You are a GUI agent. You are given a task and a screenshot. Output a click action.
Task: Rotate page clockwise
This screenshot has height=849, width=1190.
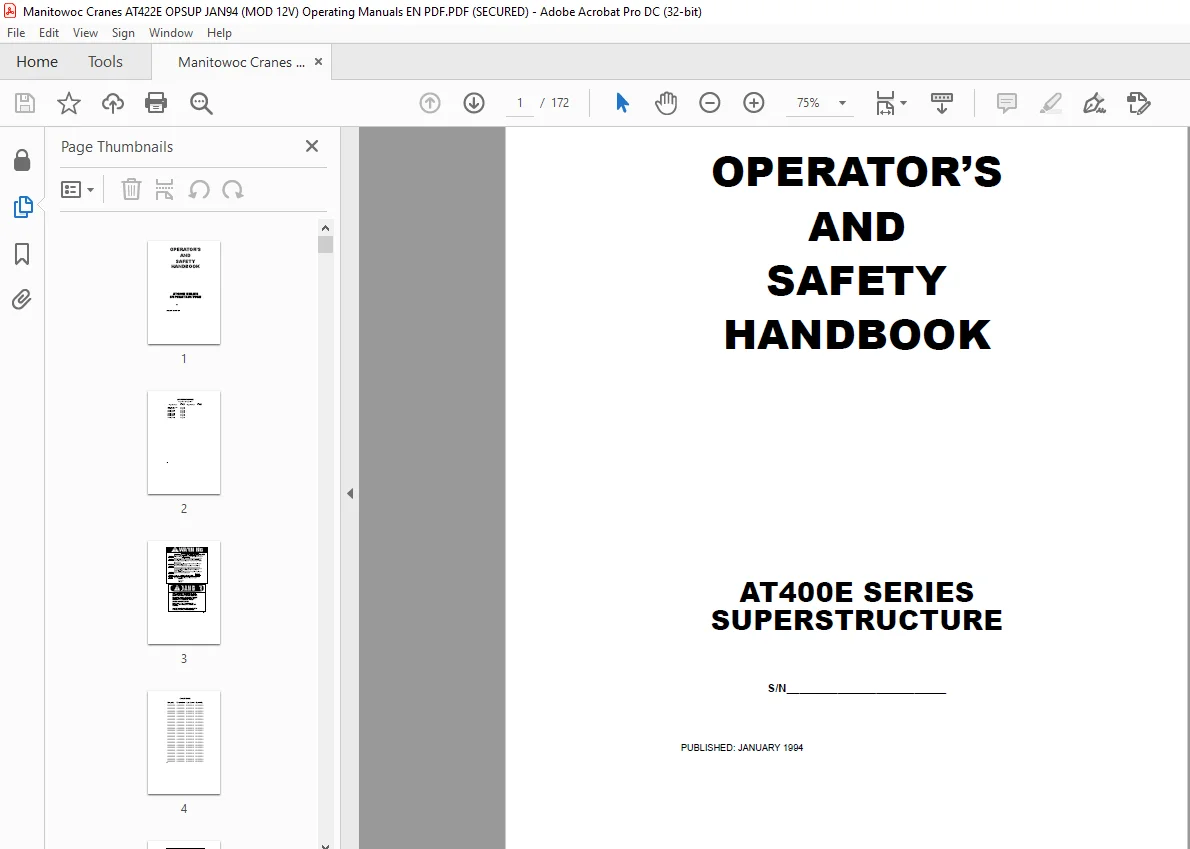click(x=233, y=190)
